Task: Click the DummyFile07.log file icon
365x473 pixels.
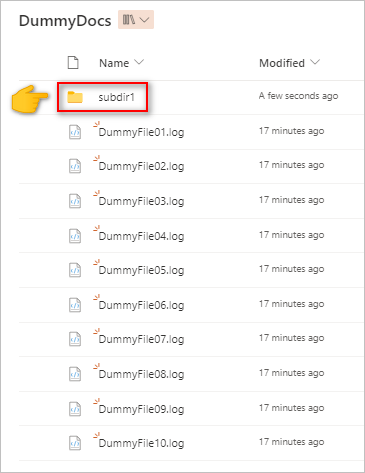Action: 75,339
